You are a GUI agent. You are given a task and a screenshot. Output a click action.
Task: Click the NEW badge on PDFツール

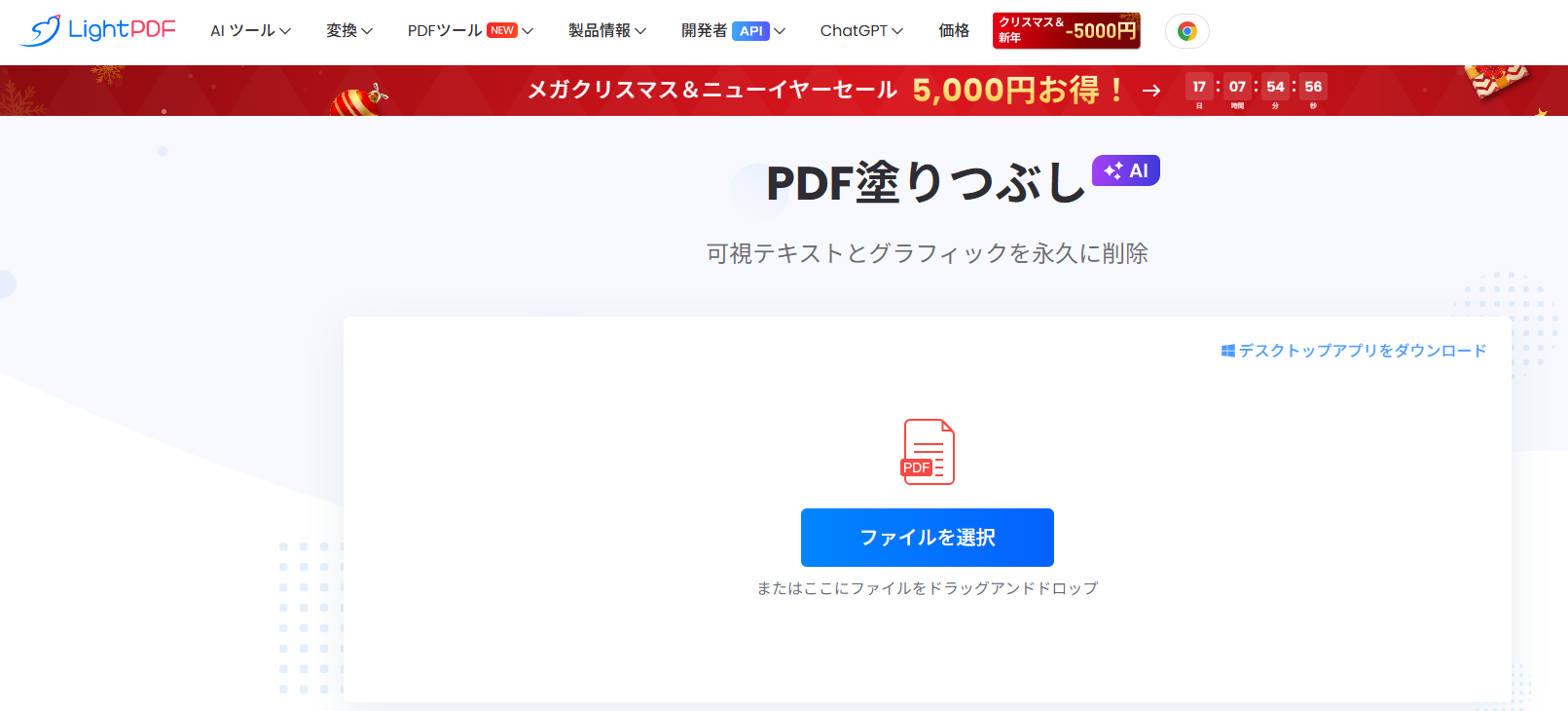[502, 30]
